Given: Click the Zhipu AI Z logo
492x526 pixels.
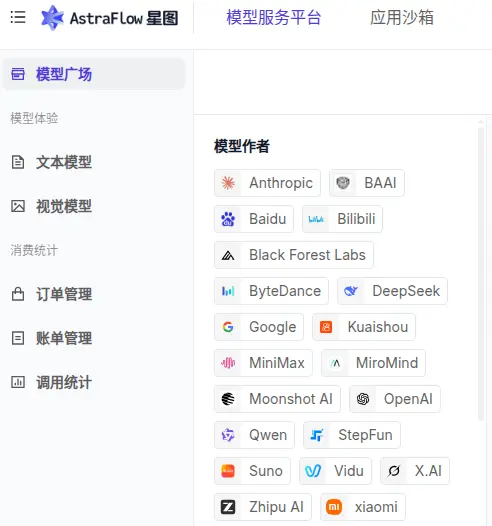Looking at the screenshot, I should 228,507.
